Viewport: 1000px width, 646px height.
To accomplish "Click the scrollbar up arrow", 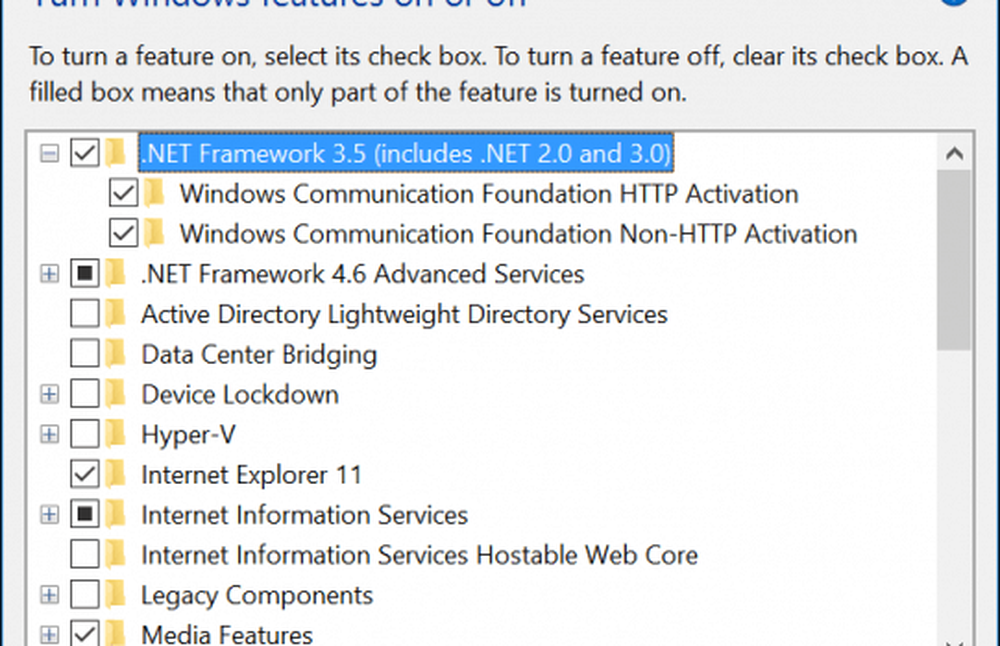I will tap(954, 155).
